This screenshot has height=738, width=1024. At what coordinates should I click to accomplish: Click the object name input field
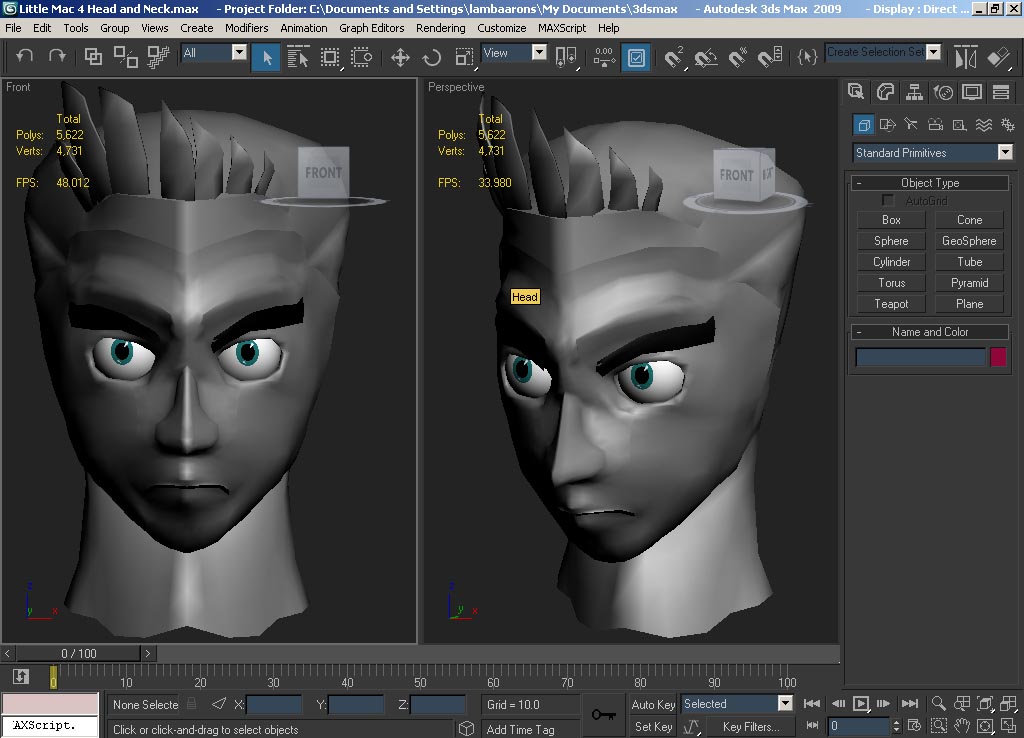pyautogui.click(x=920, y=357)
